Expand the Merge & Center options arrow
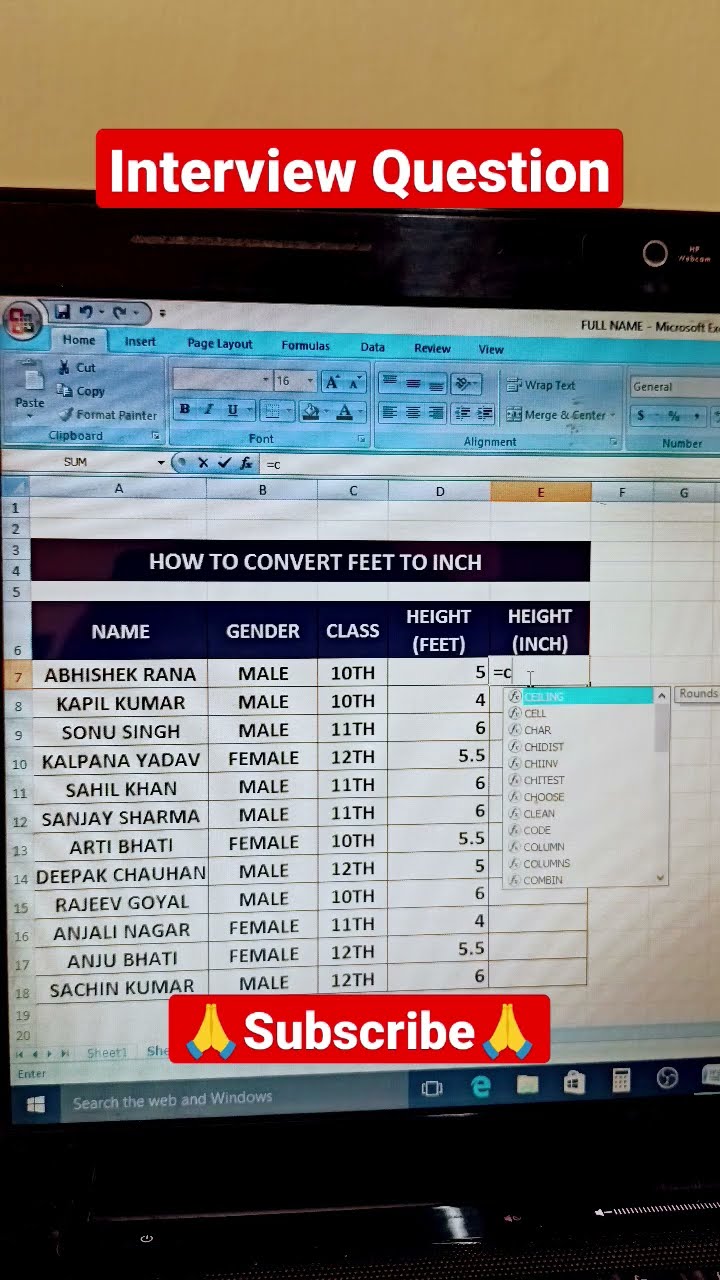 (612, 415)
